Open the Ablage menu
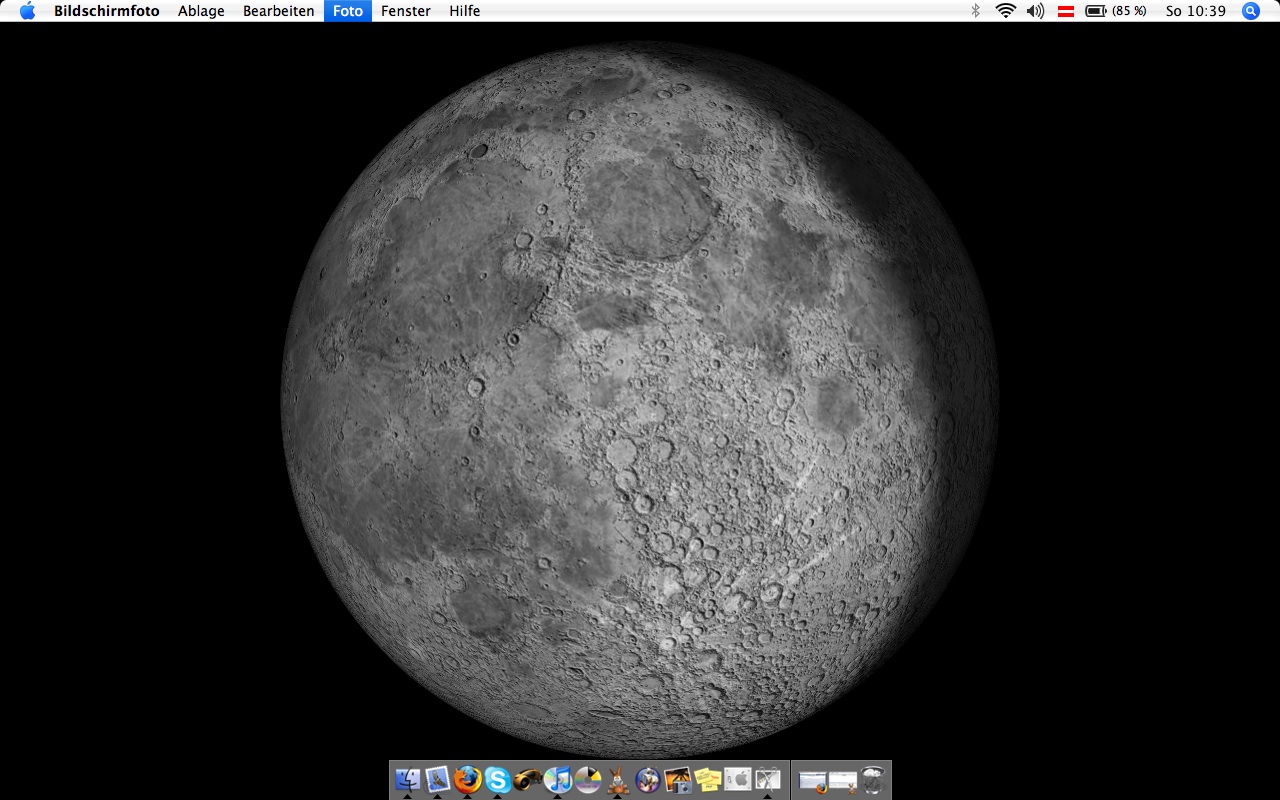This screenshot has width=1280, height=800. (x=201, y=11)
